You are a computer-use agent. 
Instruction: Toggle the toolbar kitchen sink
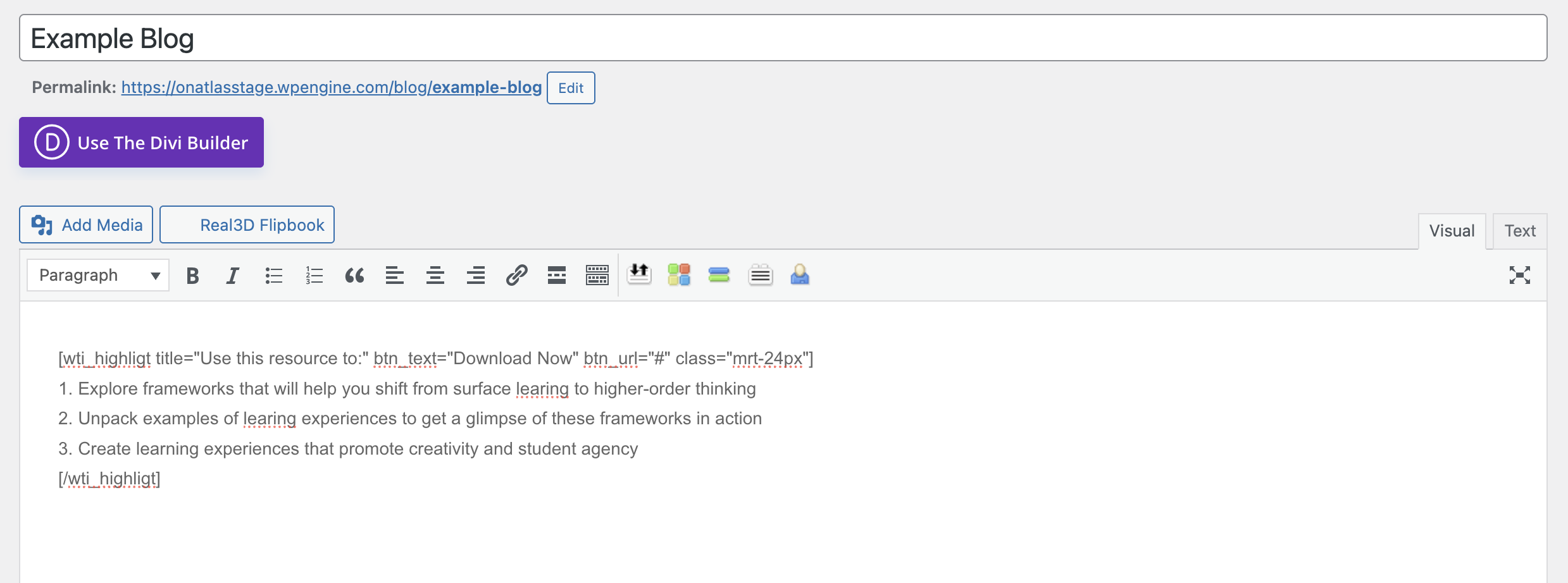coord(597,276)
